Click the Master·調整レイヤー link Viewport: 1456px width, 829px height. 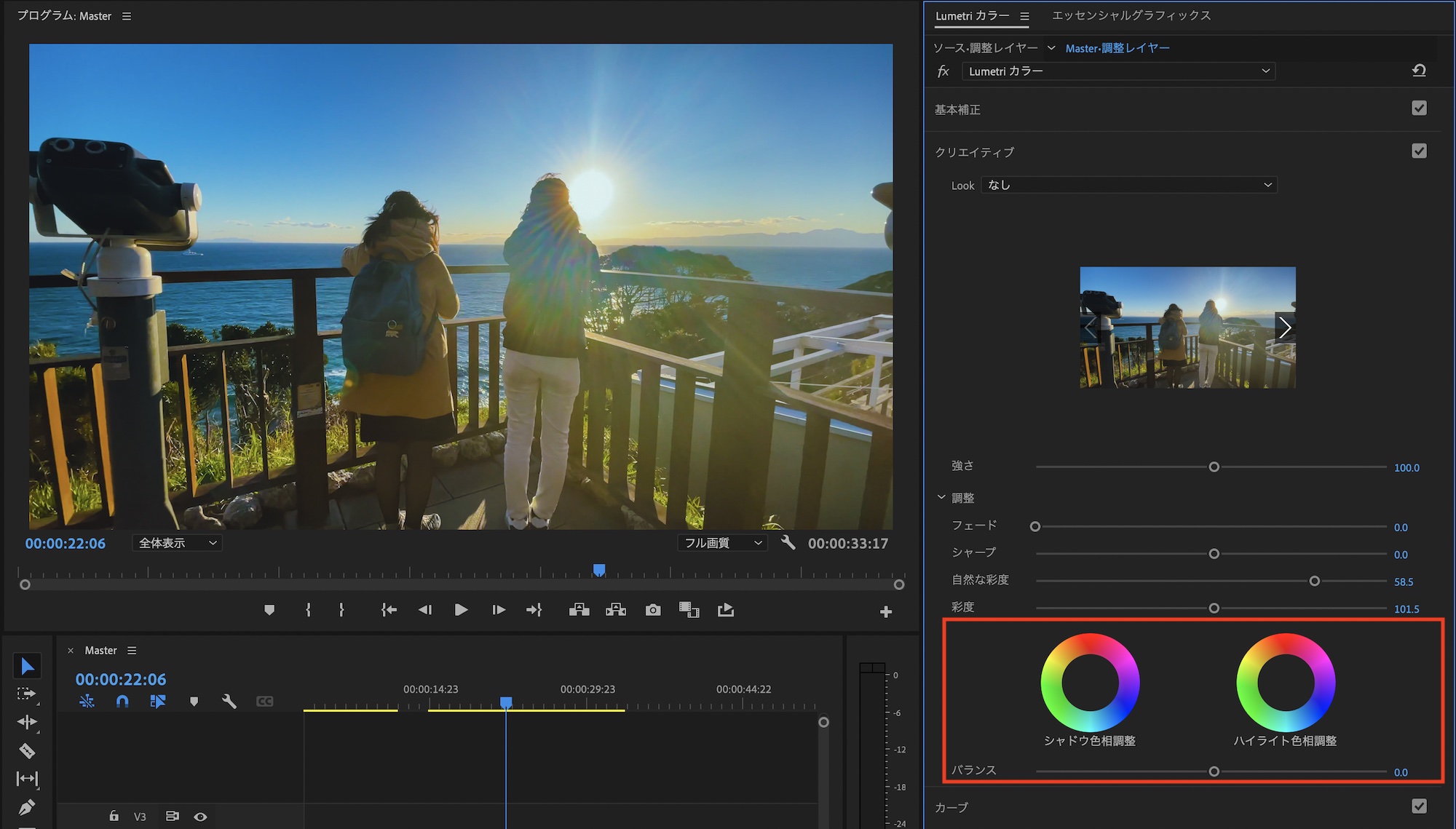coord(1117,48)
